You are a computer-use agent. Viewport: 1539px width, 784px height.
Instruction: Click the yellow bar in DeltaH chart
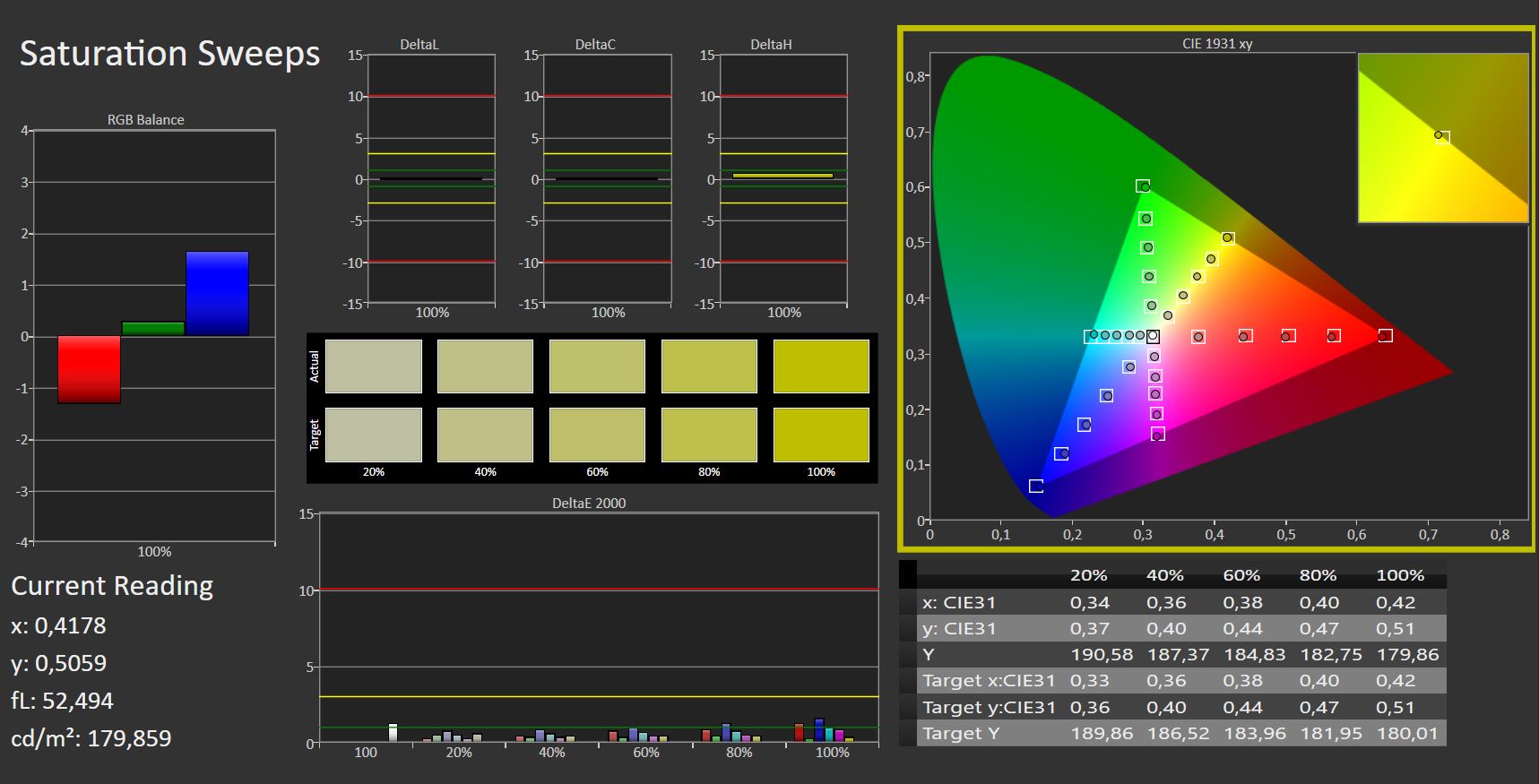tap(782, 176)
